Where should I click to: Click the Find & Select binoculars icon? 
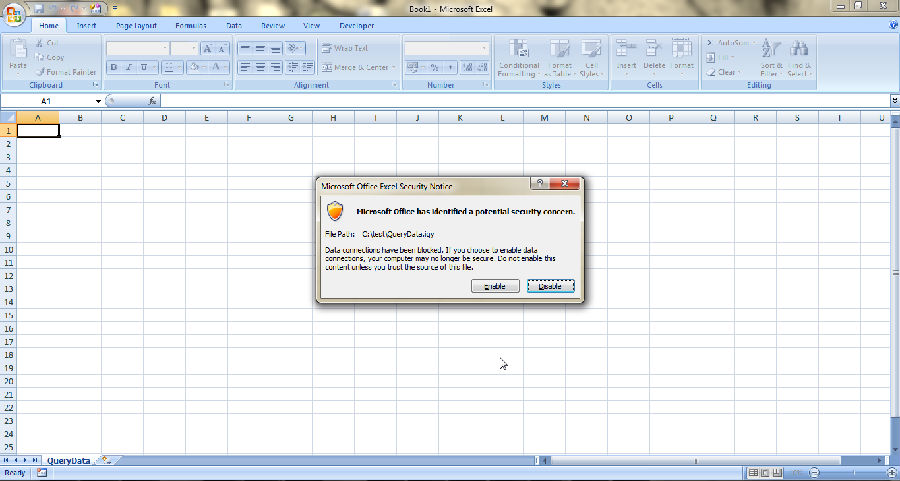798,49
